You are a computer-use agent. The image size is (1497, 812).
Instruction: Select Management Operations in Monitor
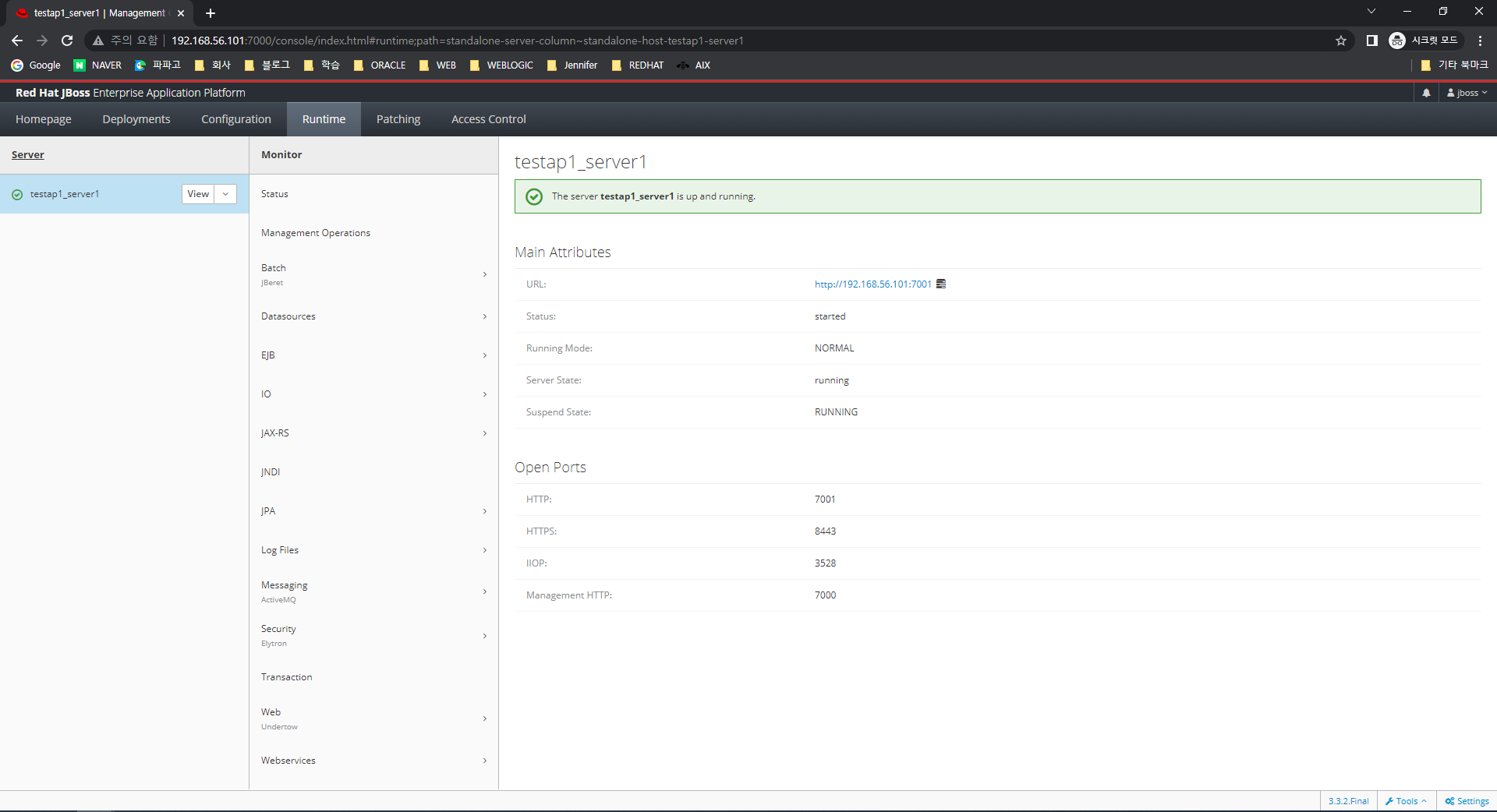(373, 233)
